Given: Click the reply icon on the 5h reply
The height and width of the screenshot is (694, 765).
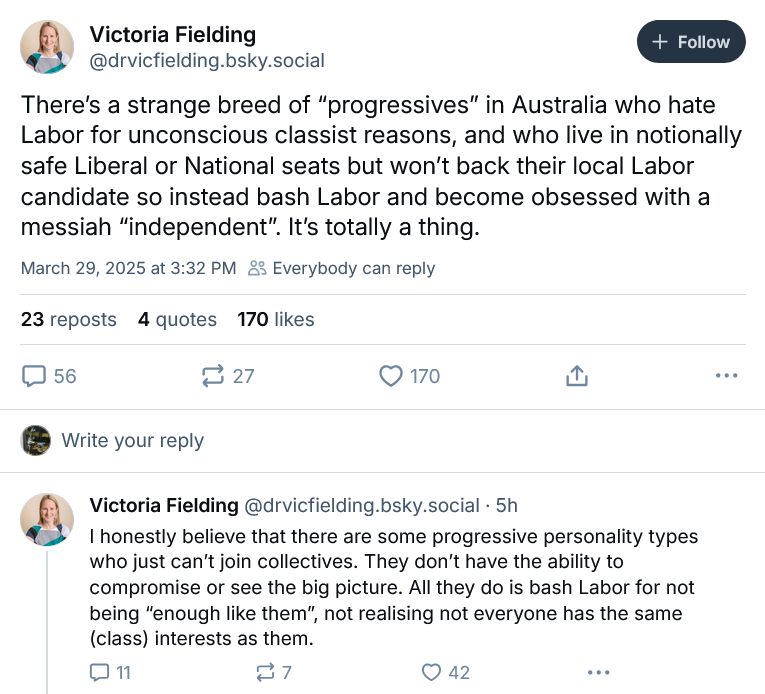Looking at the screenshot, I should click(100, 672).
